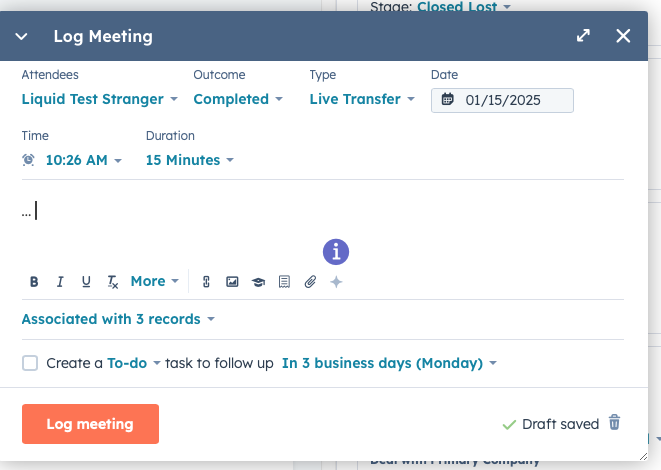The image size is (661, 470).
Task: Insert a link using the link icon
Action: pos(206,282)
